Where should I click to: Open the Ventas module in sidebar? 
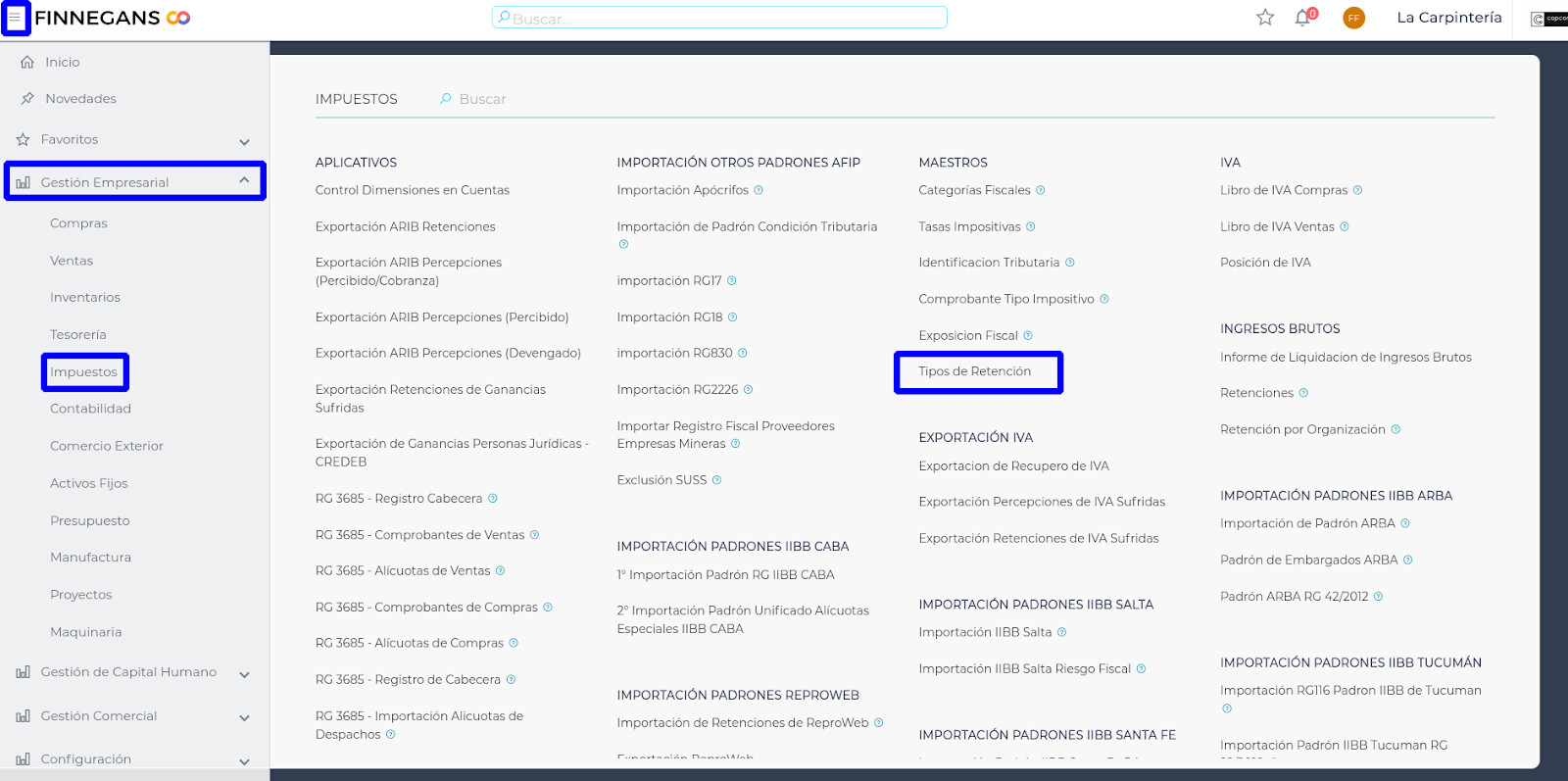coord(72,261)
